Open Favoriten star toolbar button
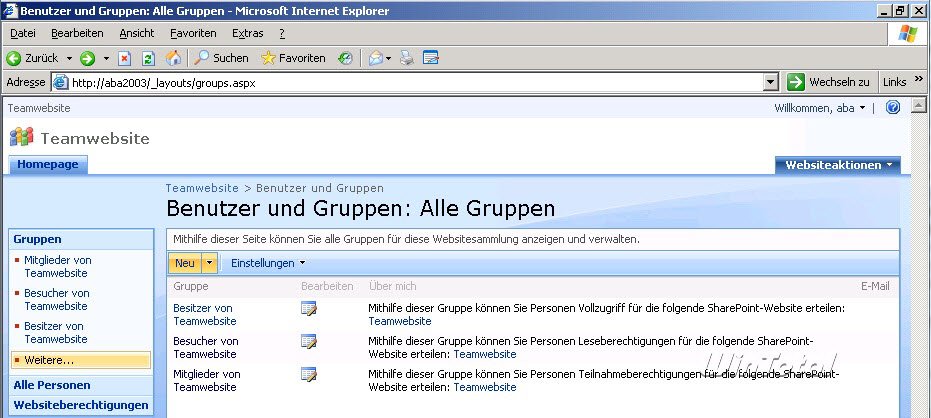The width and height of the screenshot is (931, 418). (x=293, y=58)
